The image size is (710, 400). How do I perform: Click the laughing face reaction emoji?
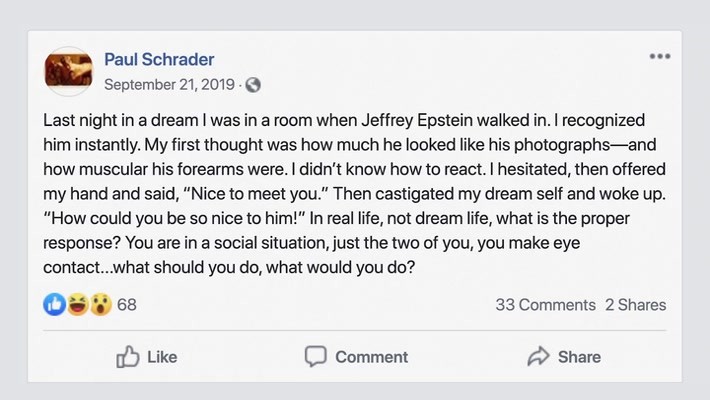click(77, 304)
